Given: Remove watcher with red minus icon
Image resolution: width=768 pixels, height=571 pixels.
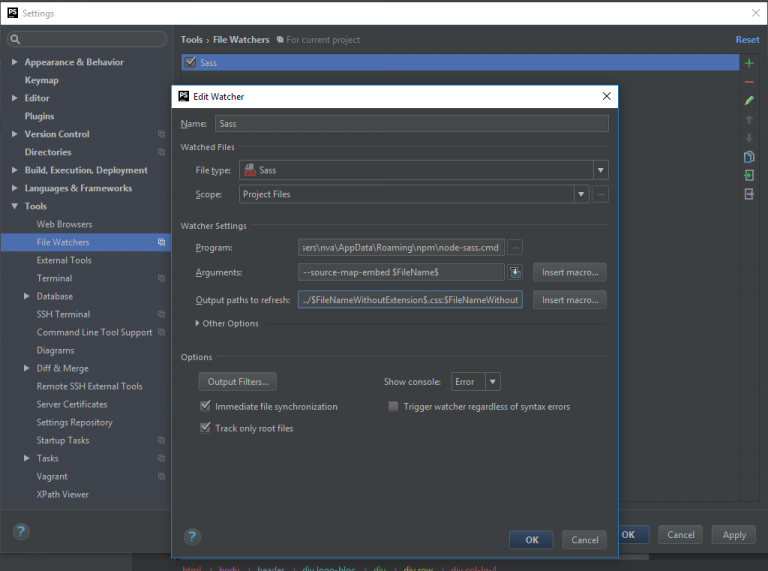Looking at the screenshot, I should [x=749, y=82].
